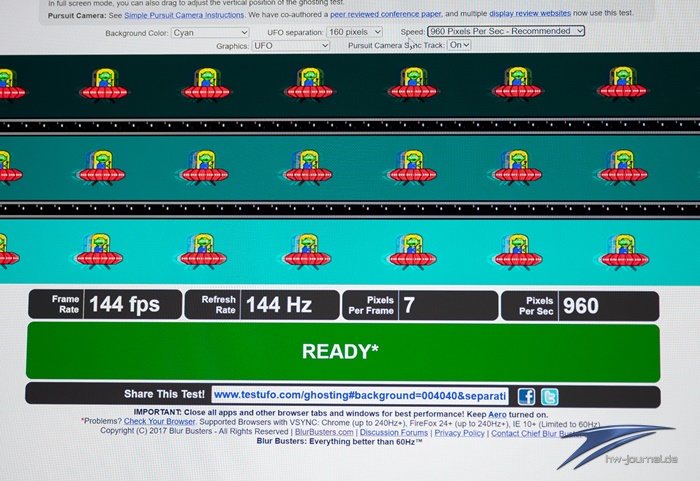Open the display review websites link
The width and height of the screenshot is (700, 481).
tap(530, 13)
